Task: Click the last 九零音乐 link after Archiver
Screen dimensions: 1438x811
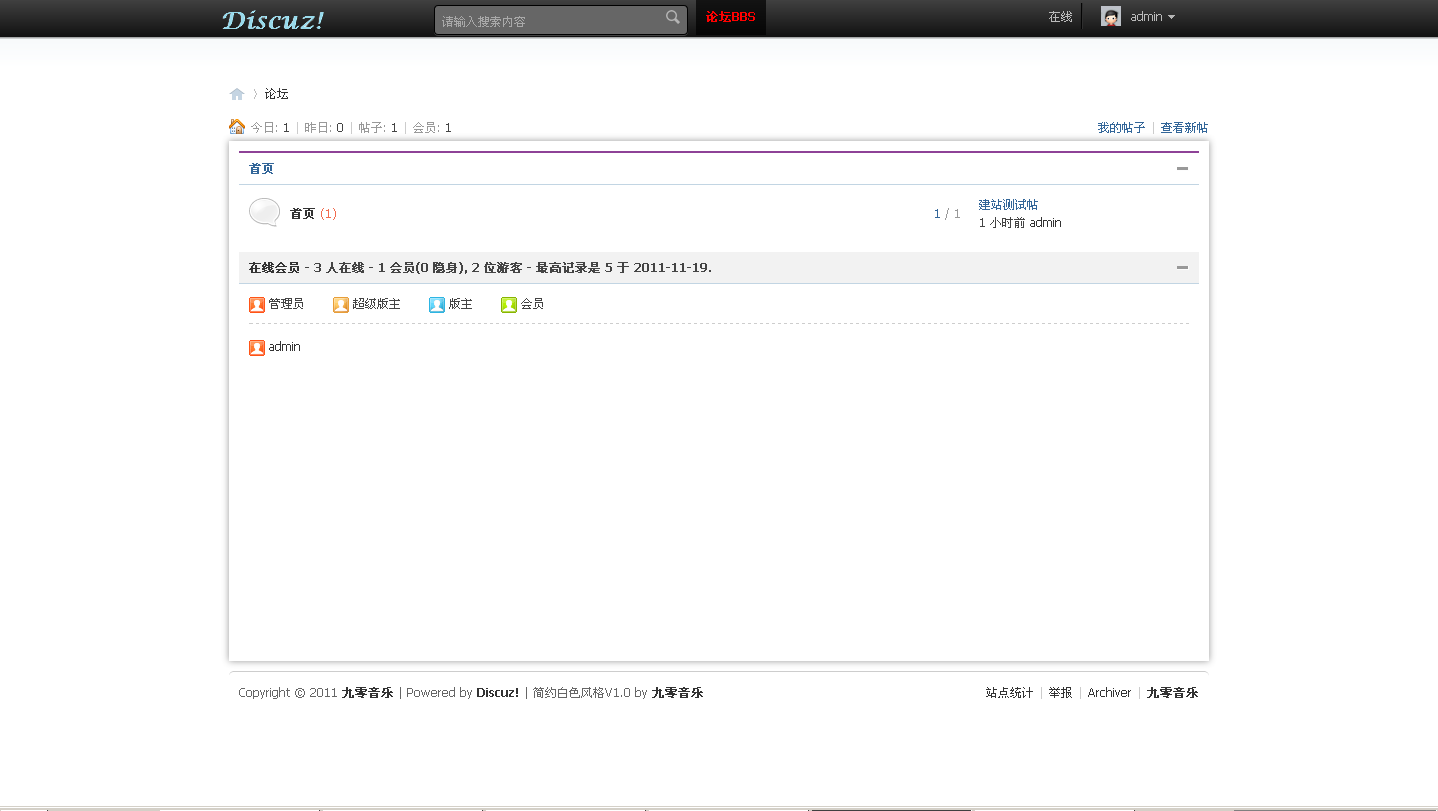Action: [x=1172, y=693]
